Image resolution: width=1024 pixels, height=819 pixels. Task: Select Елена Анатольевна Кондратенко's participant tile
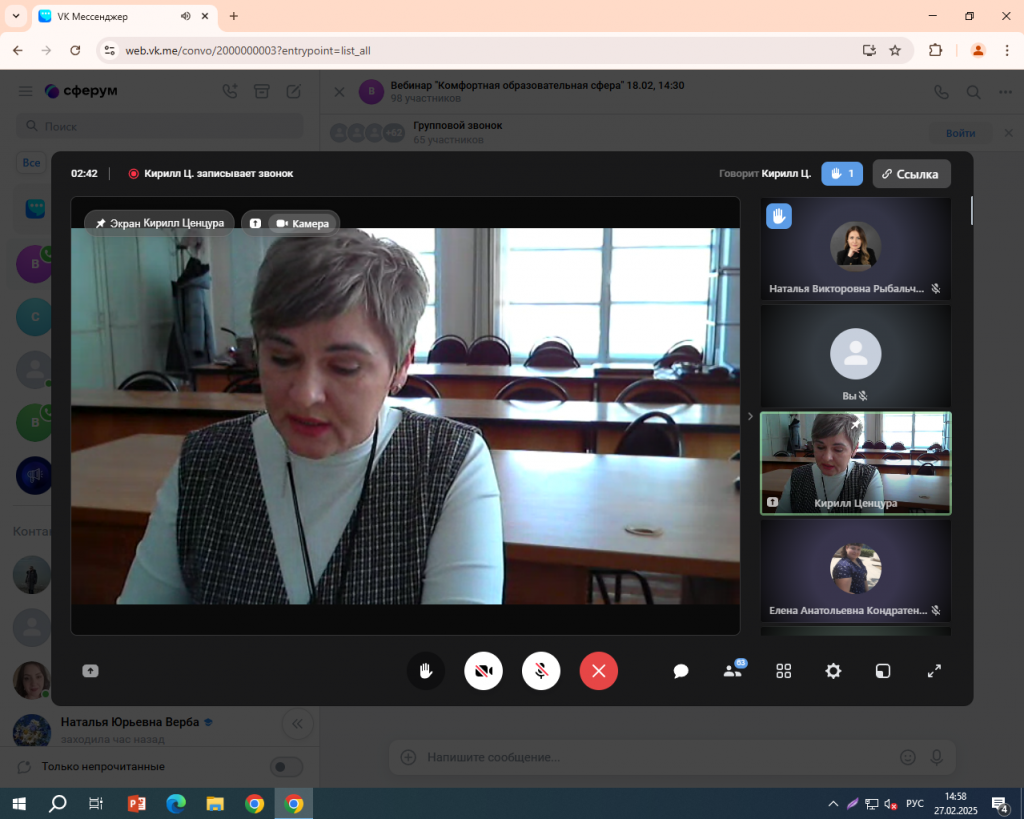855,570
